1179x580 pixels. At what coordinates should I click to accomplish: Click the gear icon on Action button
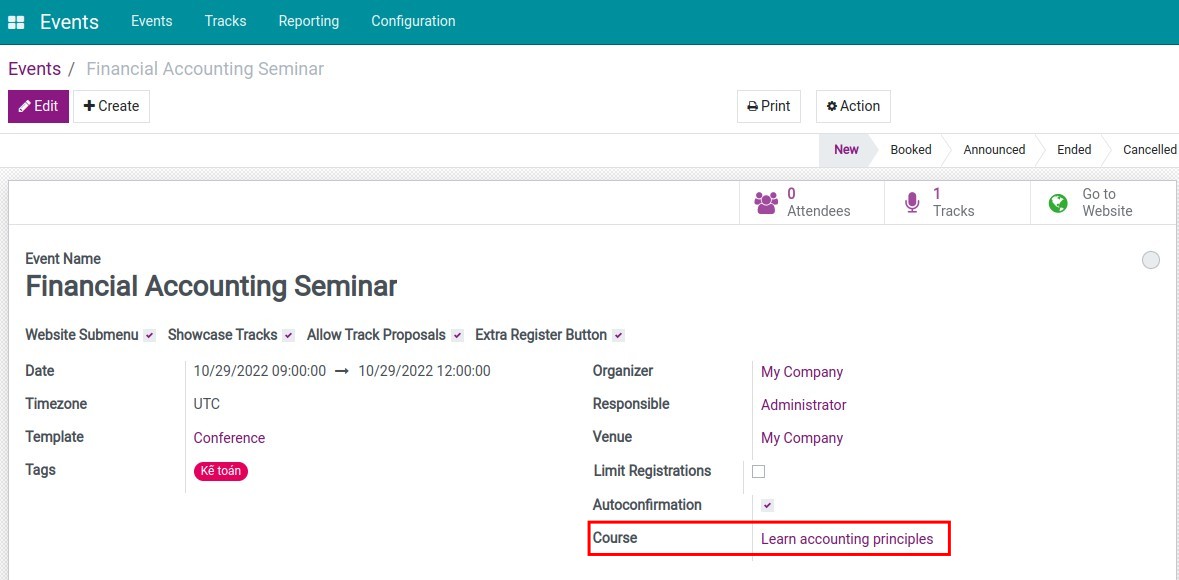tap(831, 106)
